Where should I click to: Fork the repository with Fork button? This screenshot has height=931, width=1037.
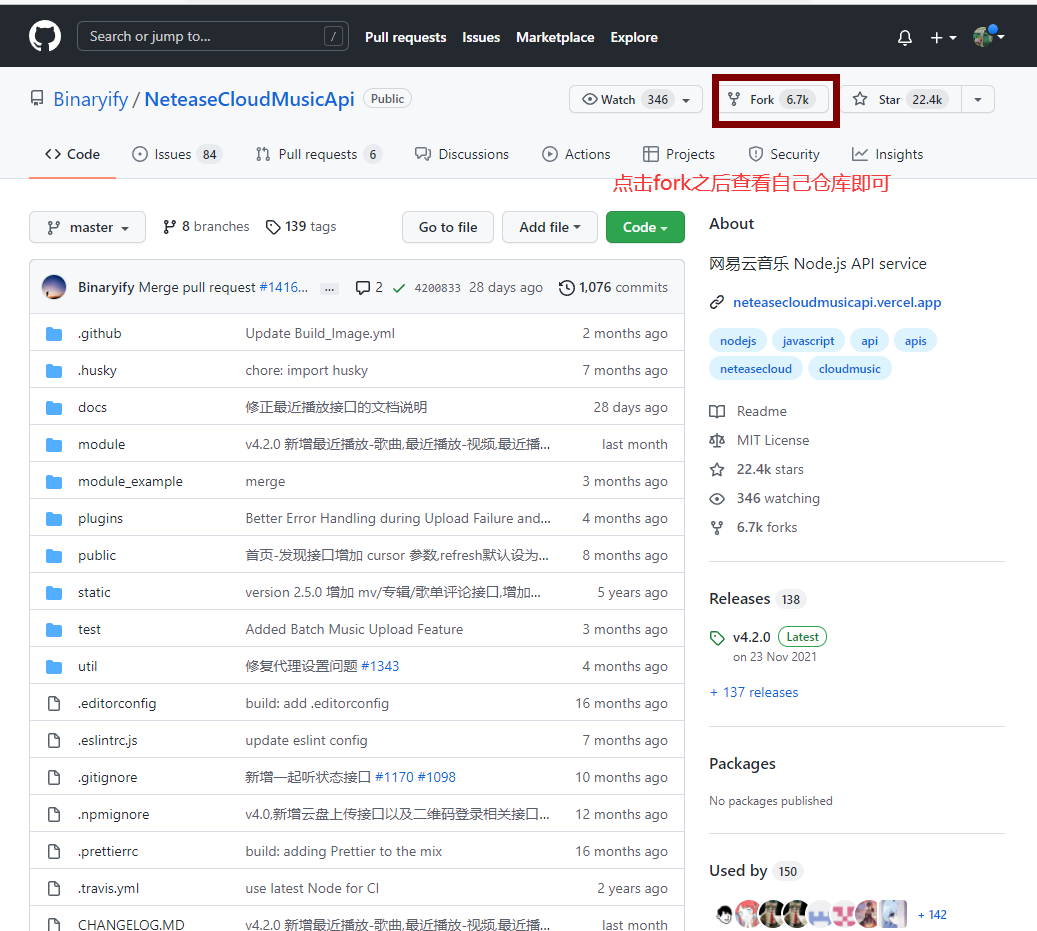point(776,99)
